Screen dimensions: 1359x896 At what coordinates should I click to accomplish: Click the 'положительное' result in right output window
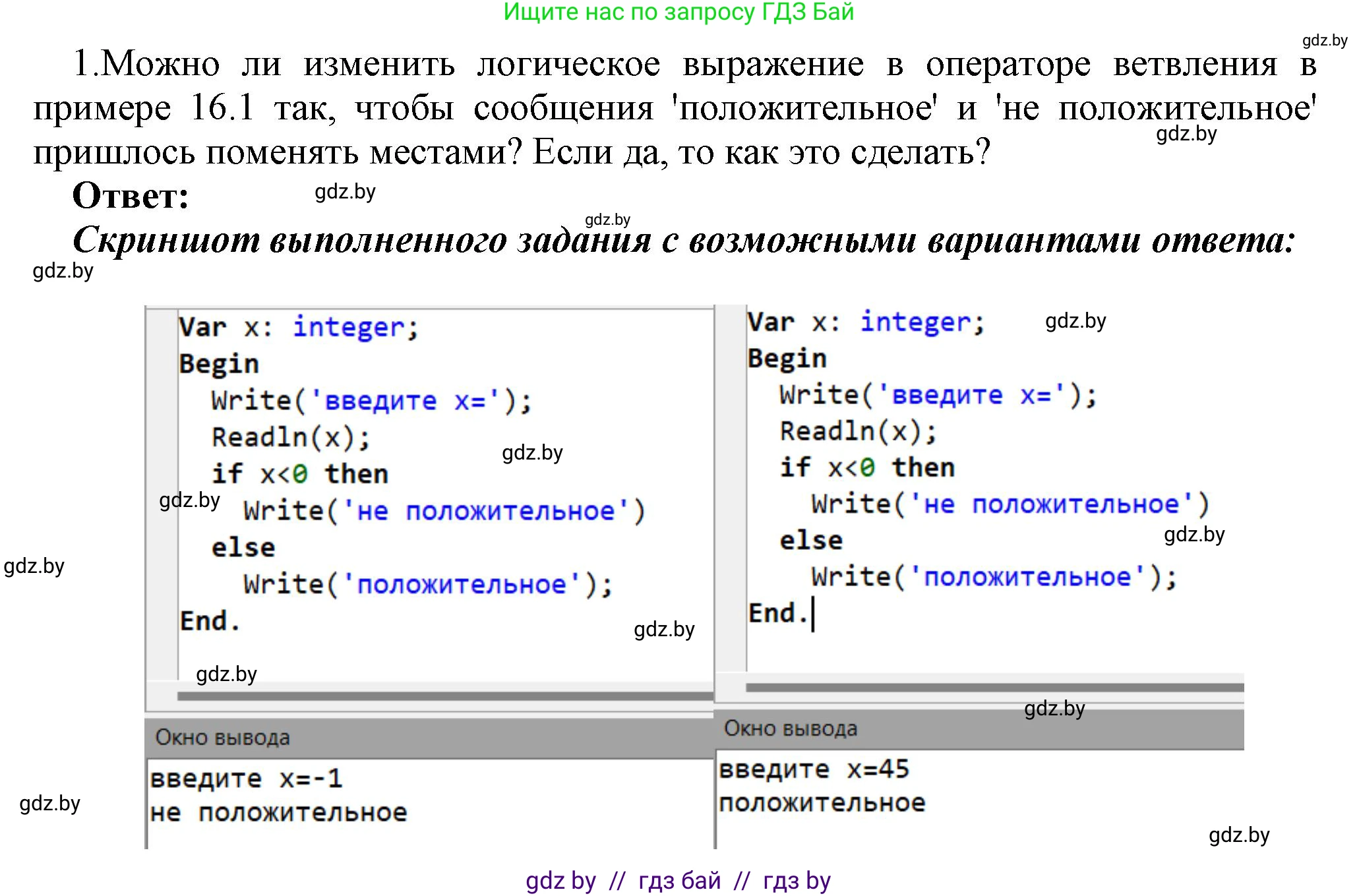click(824, 803)
